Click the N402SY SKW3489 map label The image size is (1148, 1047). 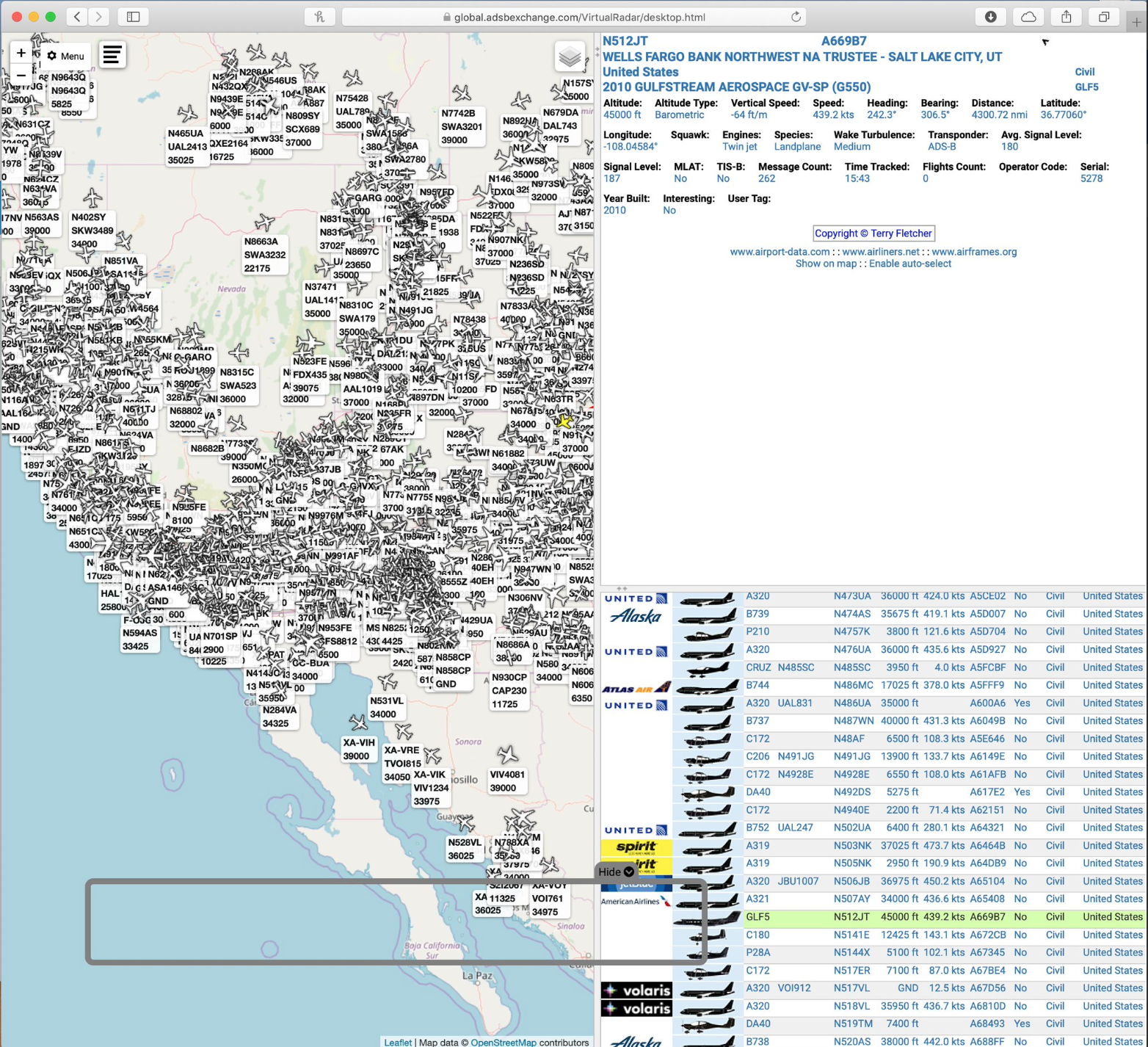tap(92, 231)
